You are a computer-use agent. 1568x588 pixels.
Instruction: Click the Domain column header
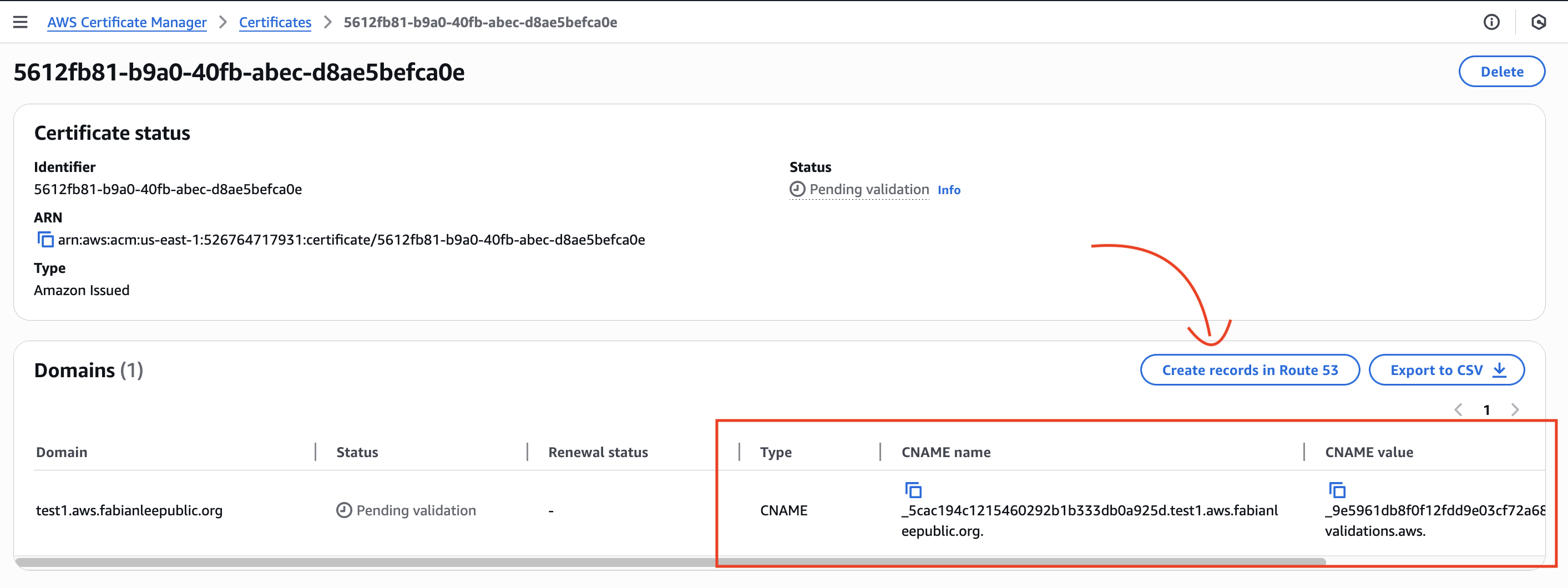click(x=62, y=452)
